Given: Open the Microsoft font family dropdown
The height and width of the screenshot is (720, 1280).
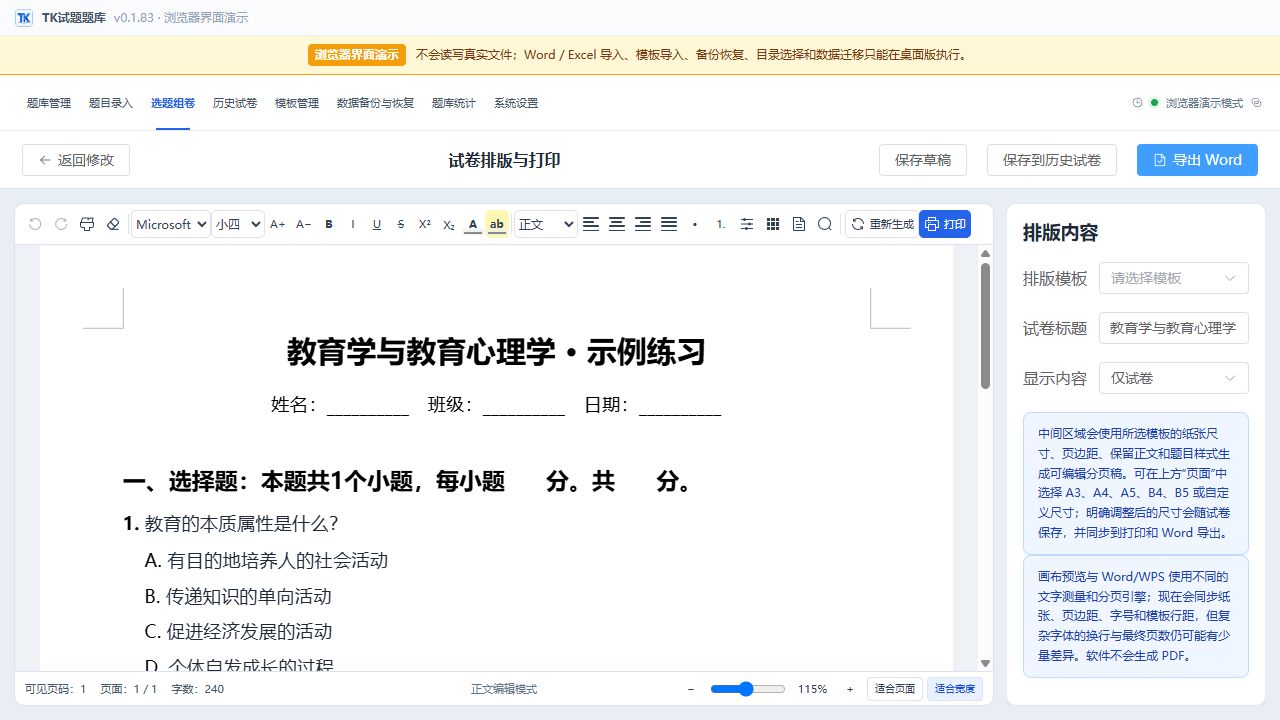Looking at the screenshot, I should (x=170, y=224).
